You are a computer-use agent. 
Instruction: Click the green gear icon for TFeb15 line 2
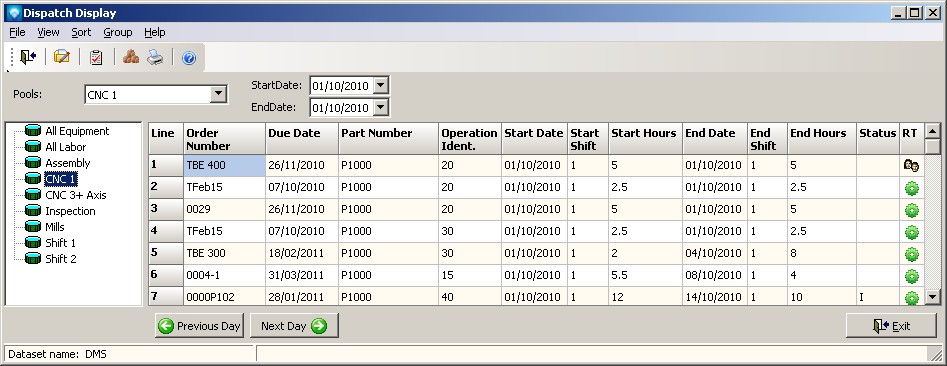(911, 188)
